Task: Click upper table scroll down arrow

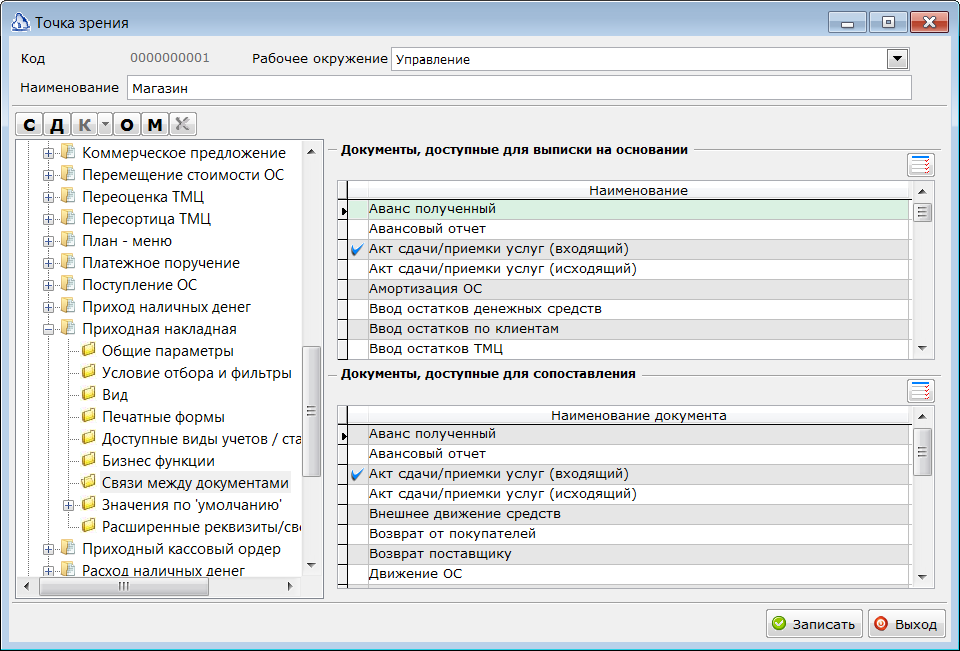Action: 923,348
